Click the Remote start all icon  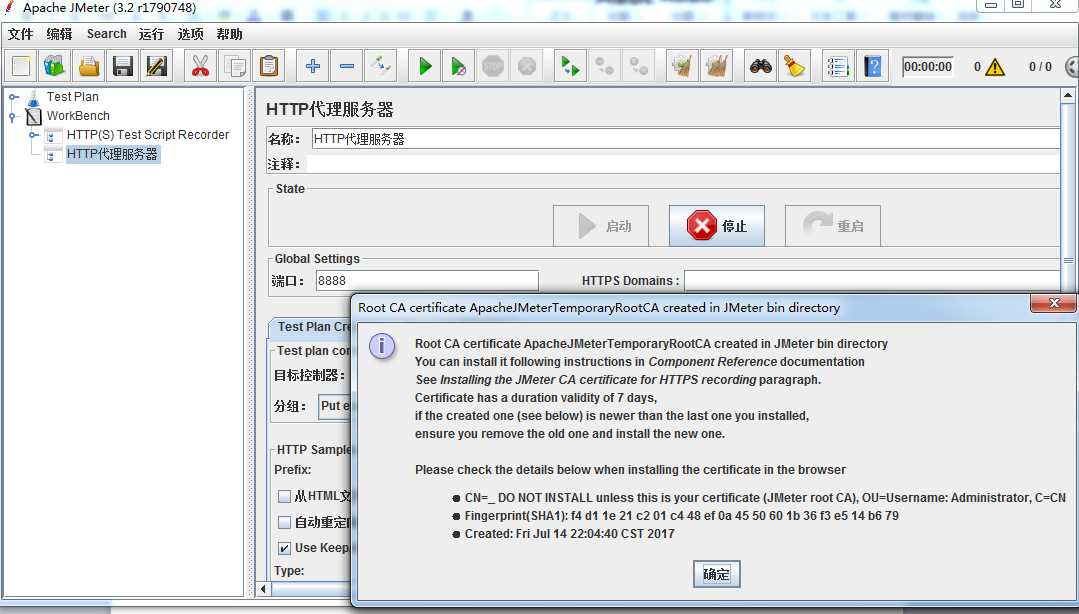pyautogui.click(x=570, y=67)
